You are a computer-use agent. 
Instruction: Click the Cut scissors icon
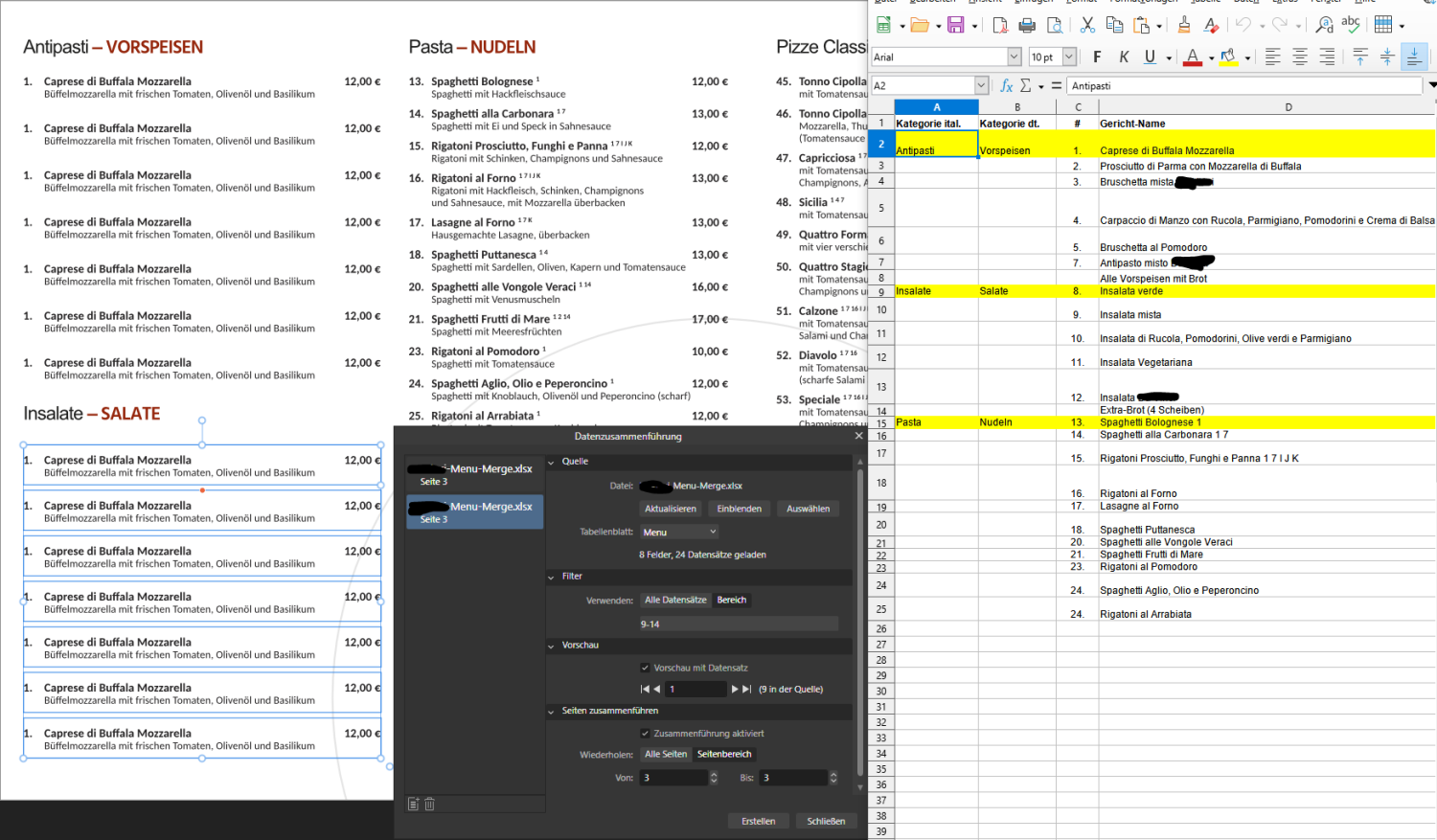click(1087, 25)
